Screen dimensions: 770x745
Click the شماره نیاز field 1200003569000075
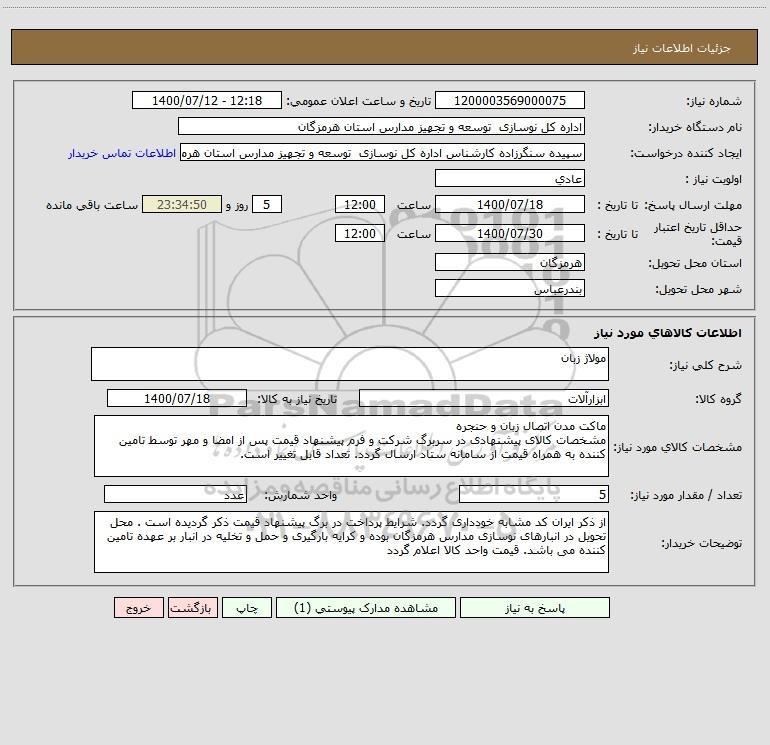click(x=510, y=100)
